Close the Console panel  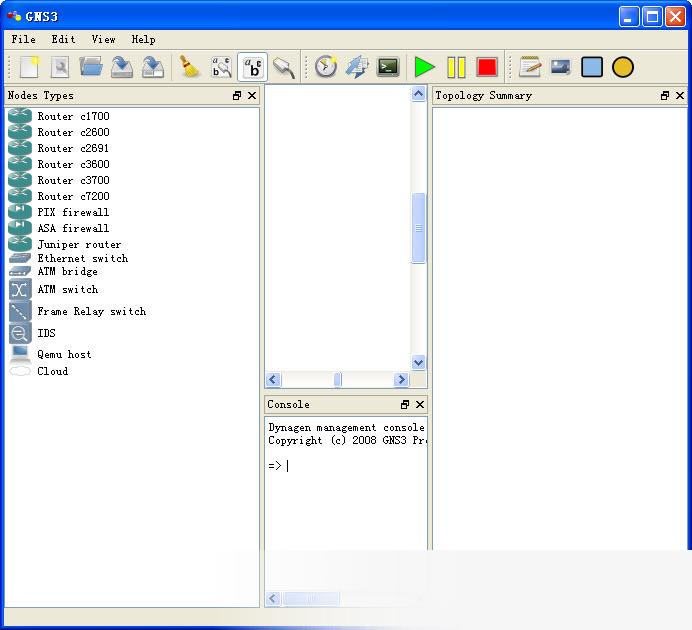tap(420, 405)
